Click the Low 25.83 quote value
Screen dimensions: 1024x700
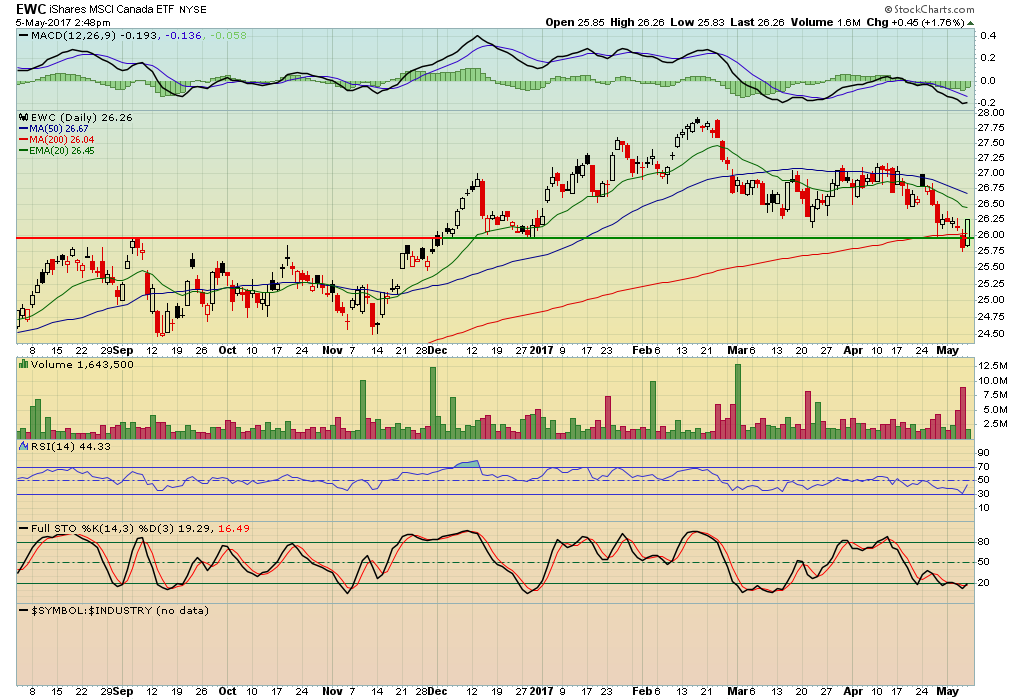[x=697, y=22]
